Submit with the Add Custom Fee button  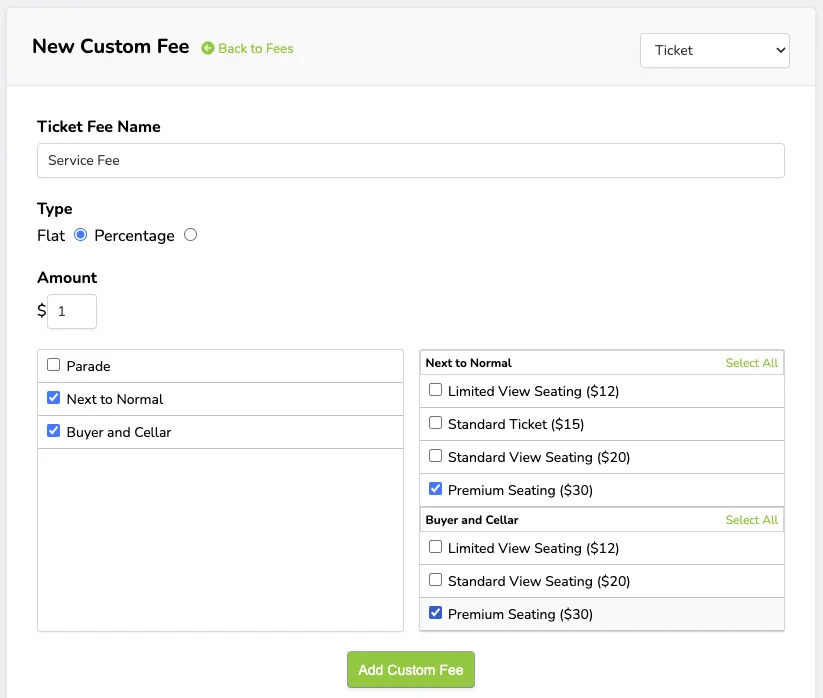pos(410,670)
